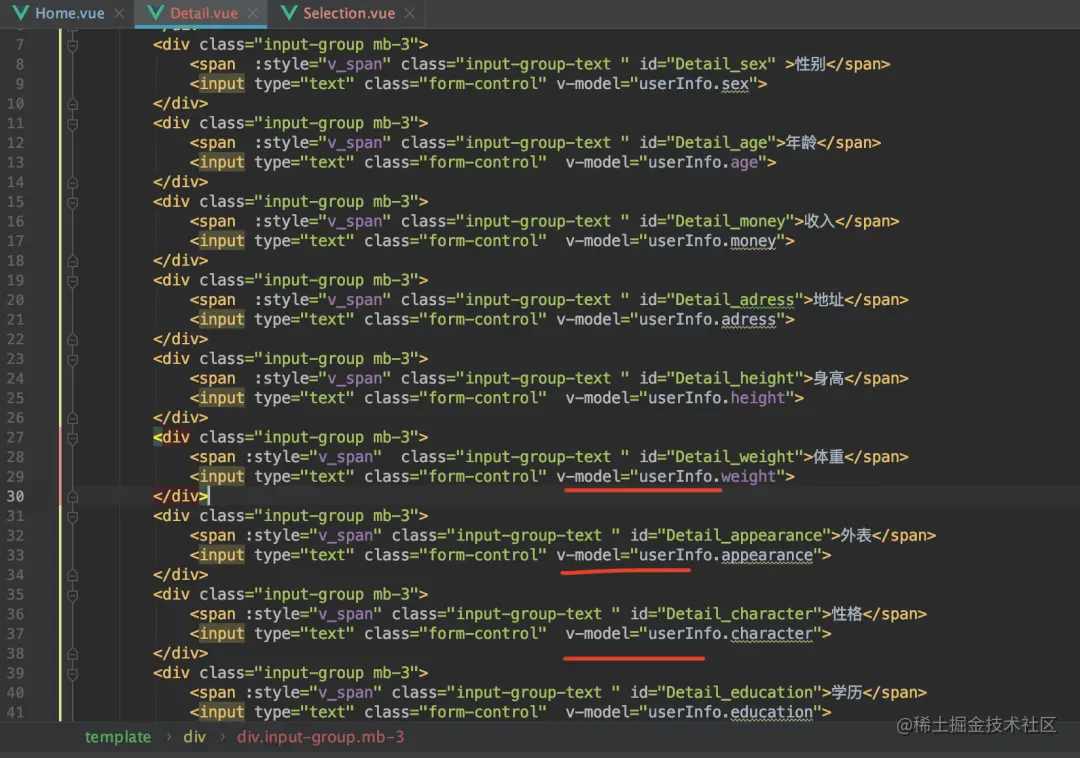Click the Vue file icon on Selection.vue tab
The width and height of the screenshot is (1080, 758).
289,13
